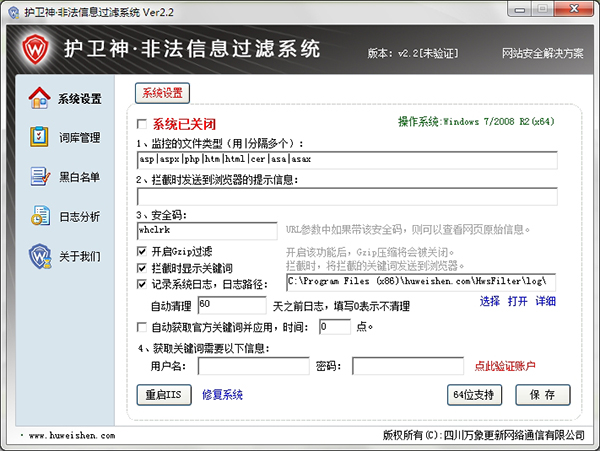Click the 64-bit support (64位支持) button
600x451 pixels.
coord(474,394)
